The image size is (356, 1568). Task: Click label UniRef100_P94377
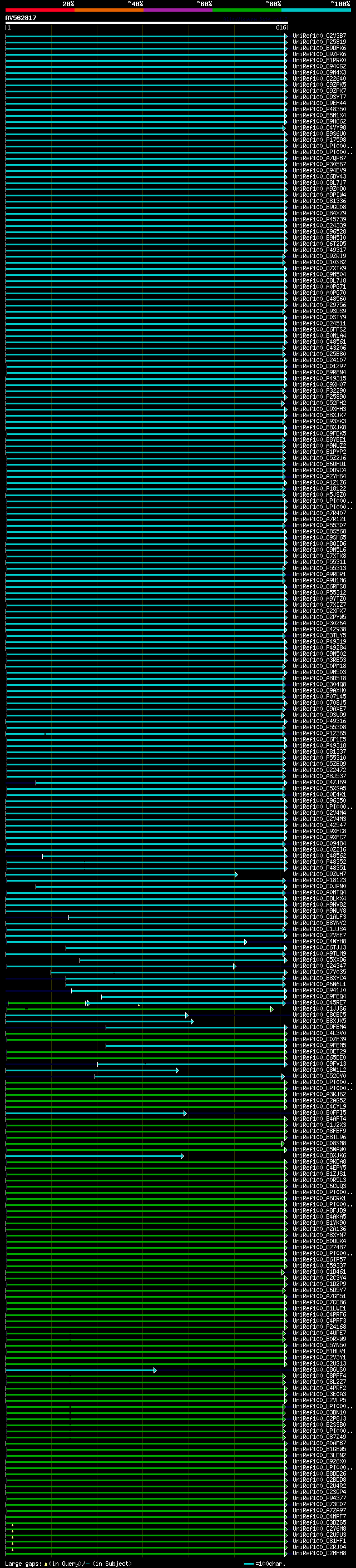(x=319, y=1498)
